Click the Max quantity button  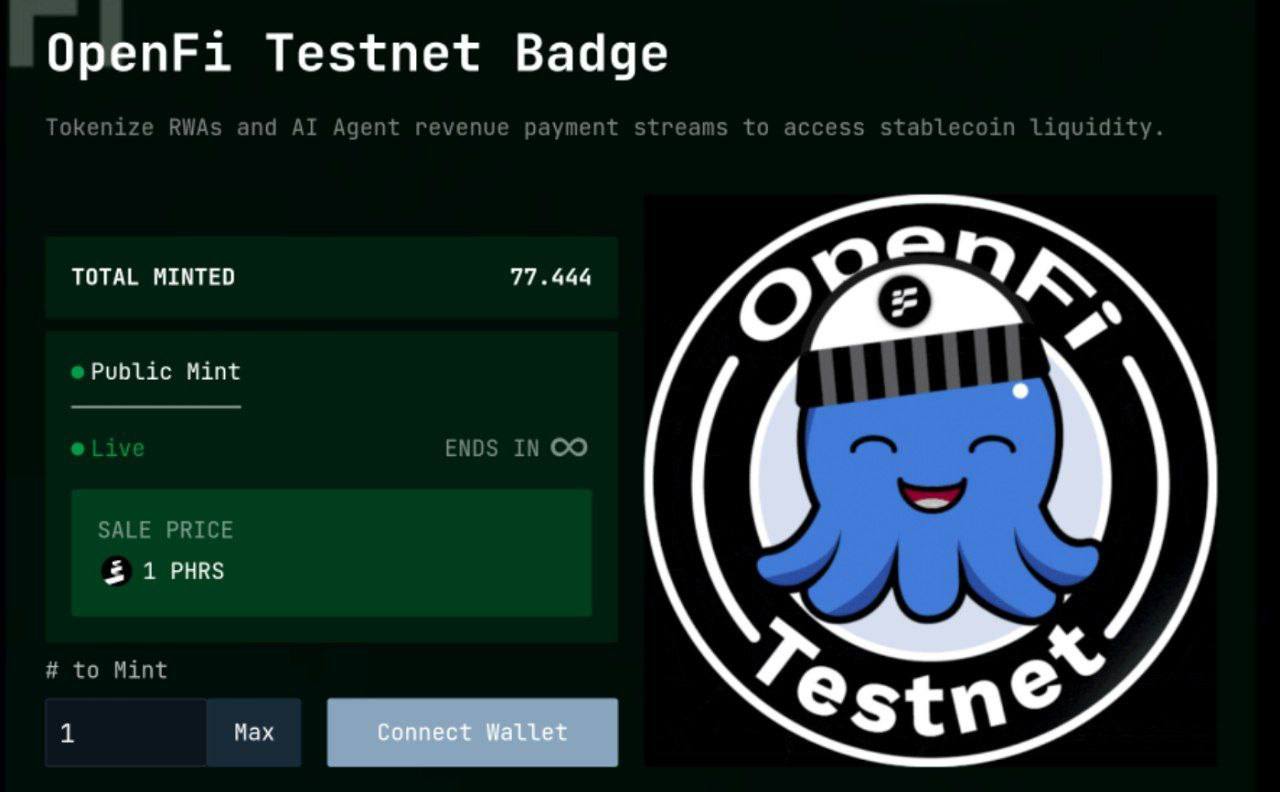tap(254, 732)
